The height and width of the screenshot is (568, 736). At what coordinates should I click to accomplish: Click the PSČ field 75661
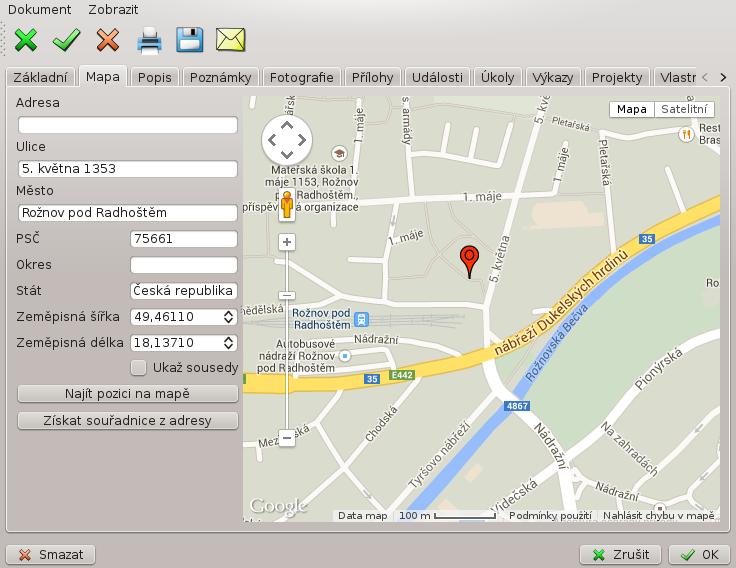(x=184, y=239)
